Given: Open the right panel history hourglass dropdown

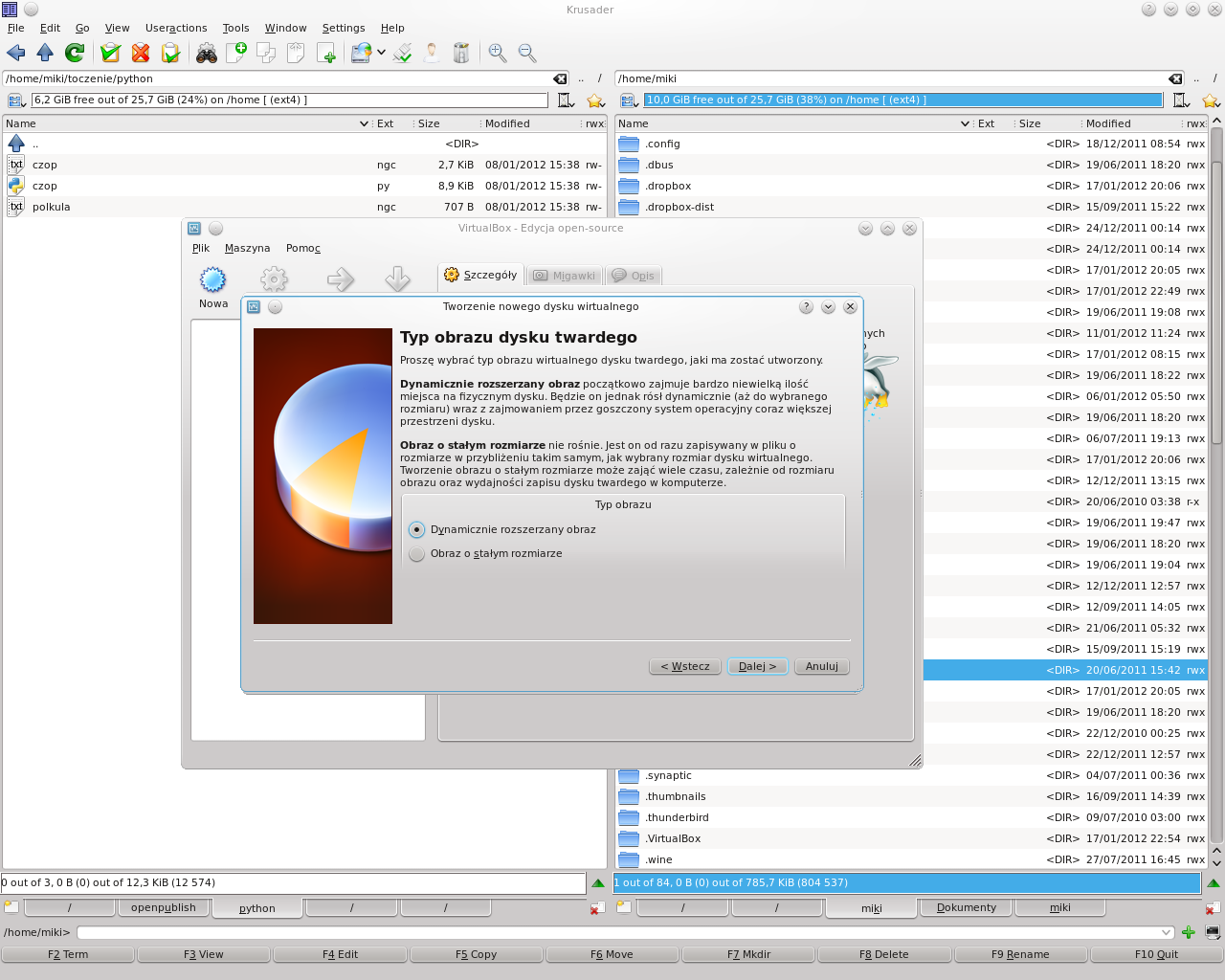Looking at the screenshot, I should [1181, 100].
